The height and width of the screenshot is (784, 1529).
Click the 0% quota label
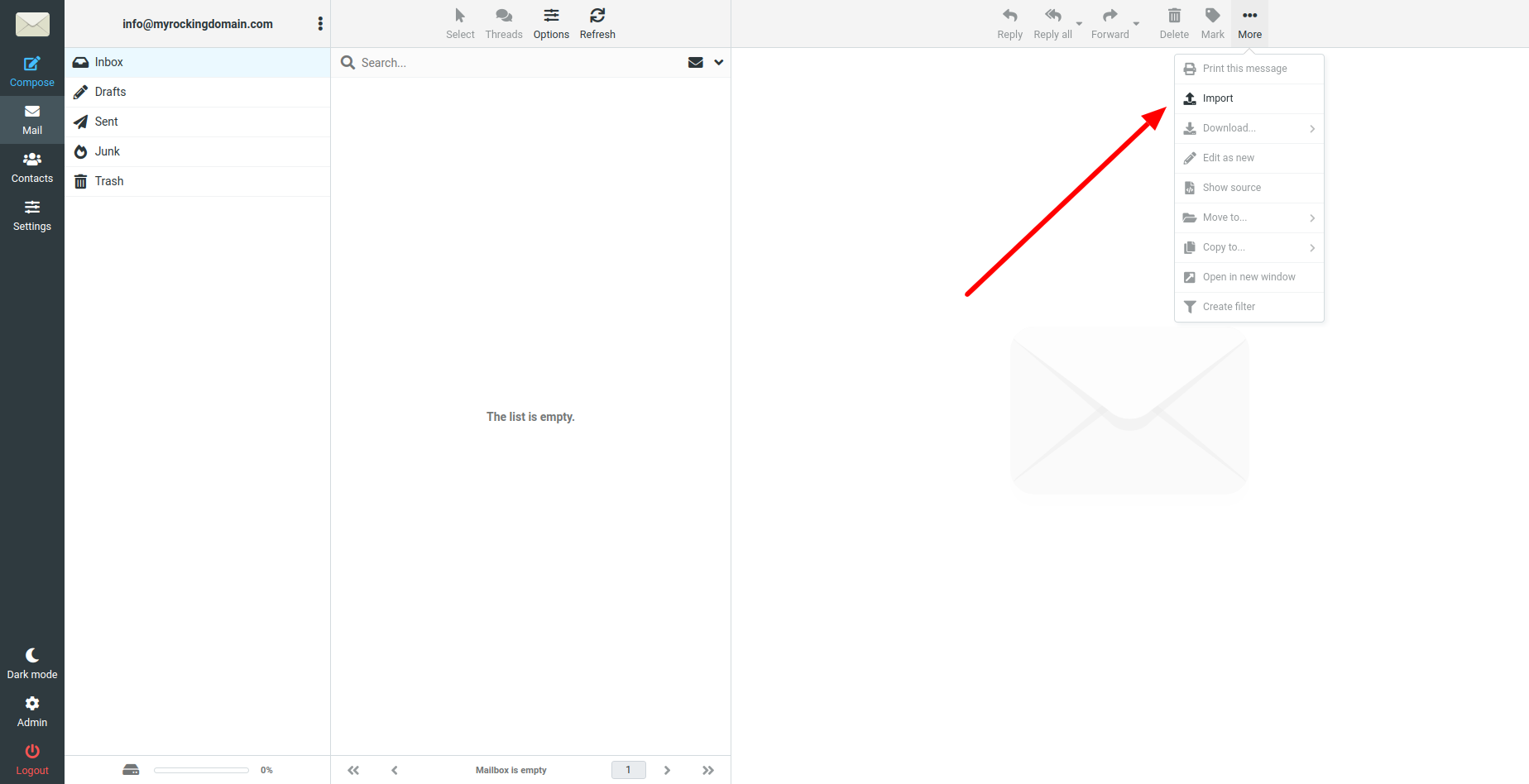[266, 770]
